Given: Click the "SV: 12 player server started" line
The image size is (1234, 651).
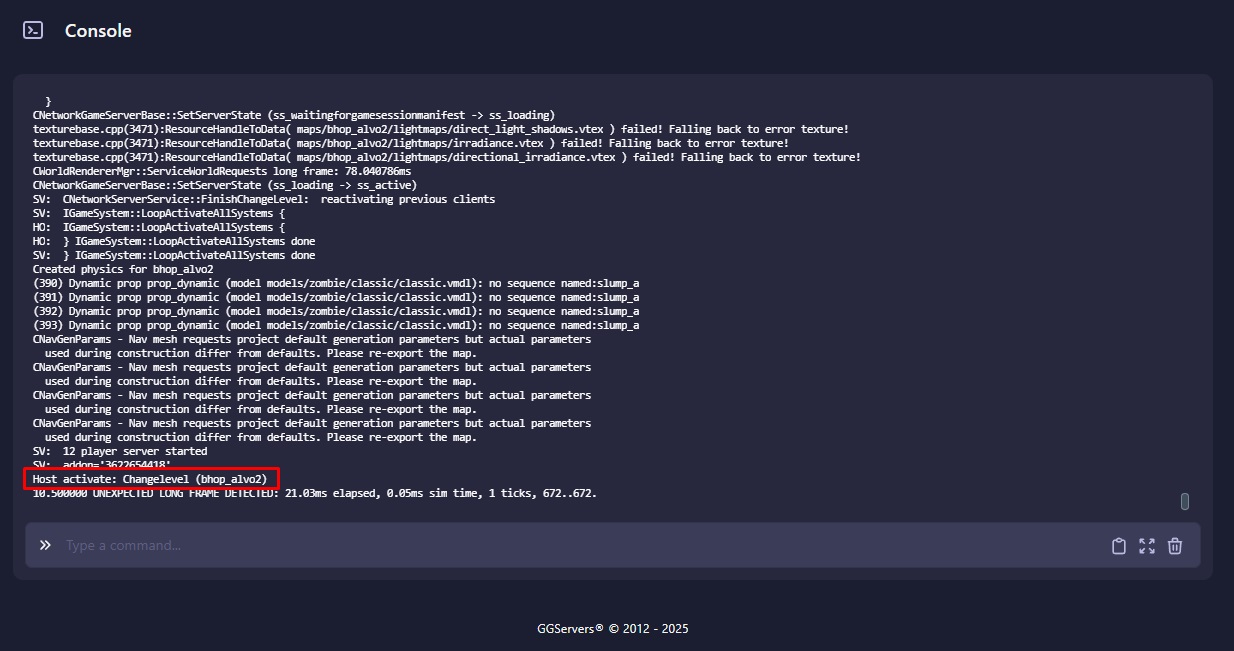Looking at the screenshot, I should (x=120, y=451).
